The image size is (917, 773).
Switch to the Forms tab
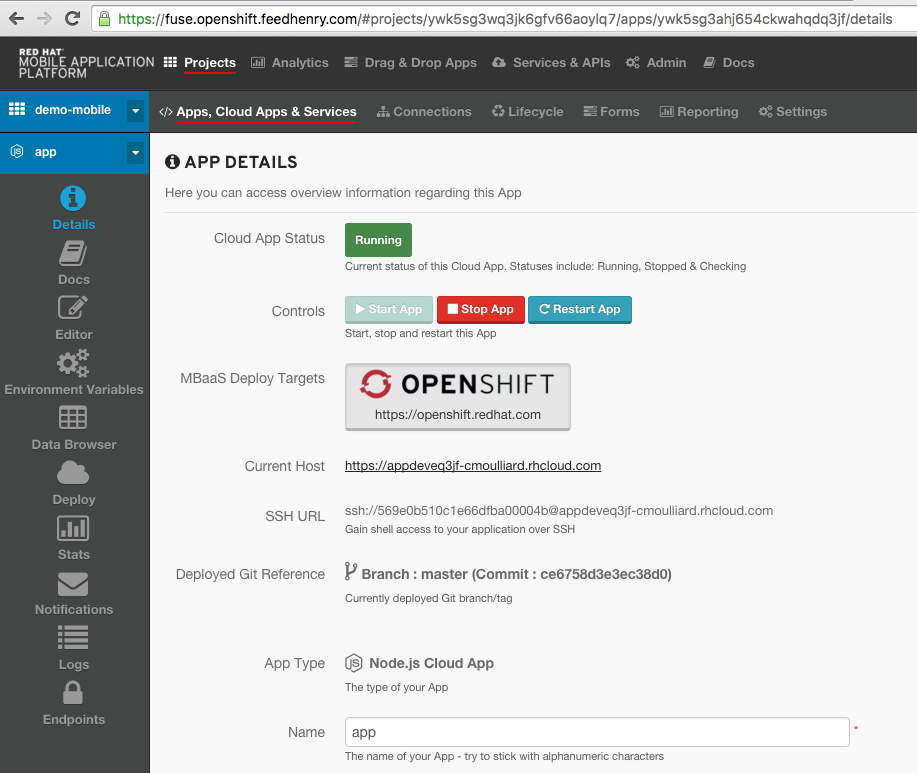point(611,112)
